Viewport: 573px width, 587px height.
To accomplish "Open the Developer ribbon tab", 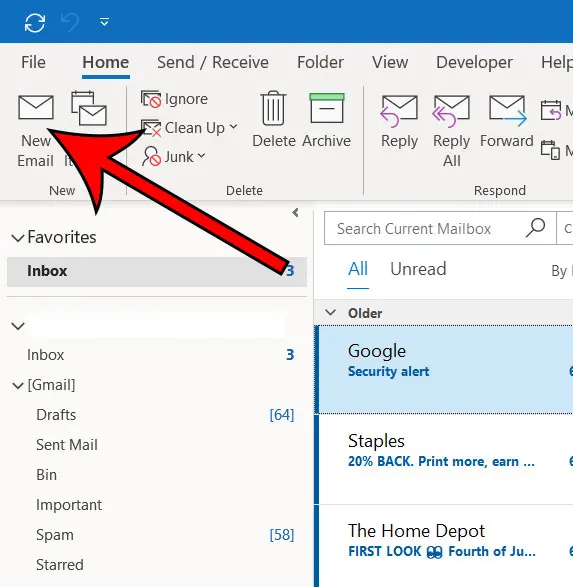I will 474,62.
